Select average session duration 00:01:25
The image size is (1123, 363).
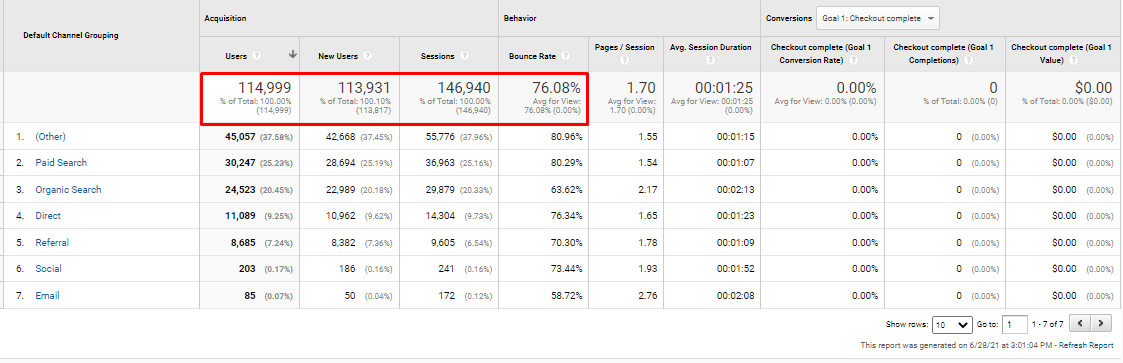coord(724,88)
